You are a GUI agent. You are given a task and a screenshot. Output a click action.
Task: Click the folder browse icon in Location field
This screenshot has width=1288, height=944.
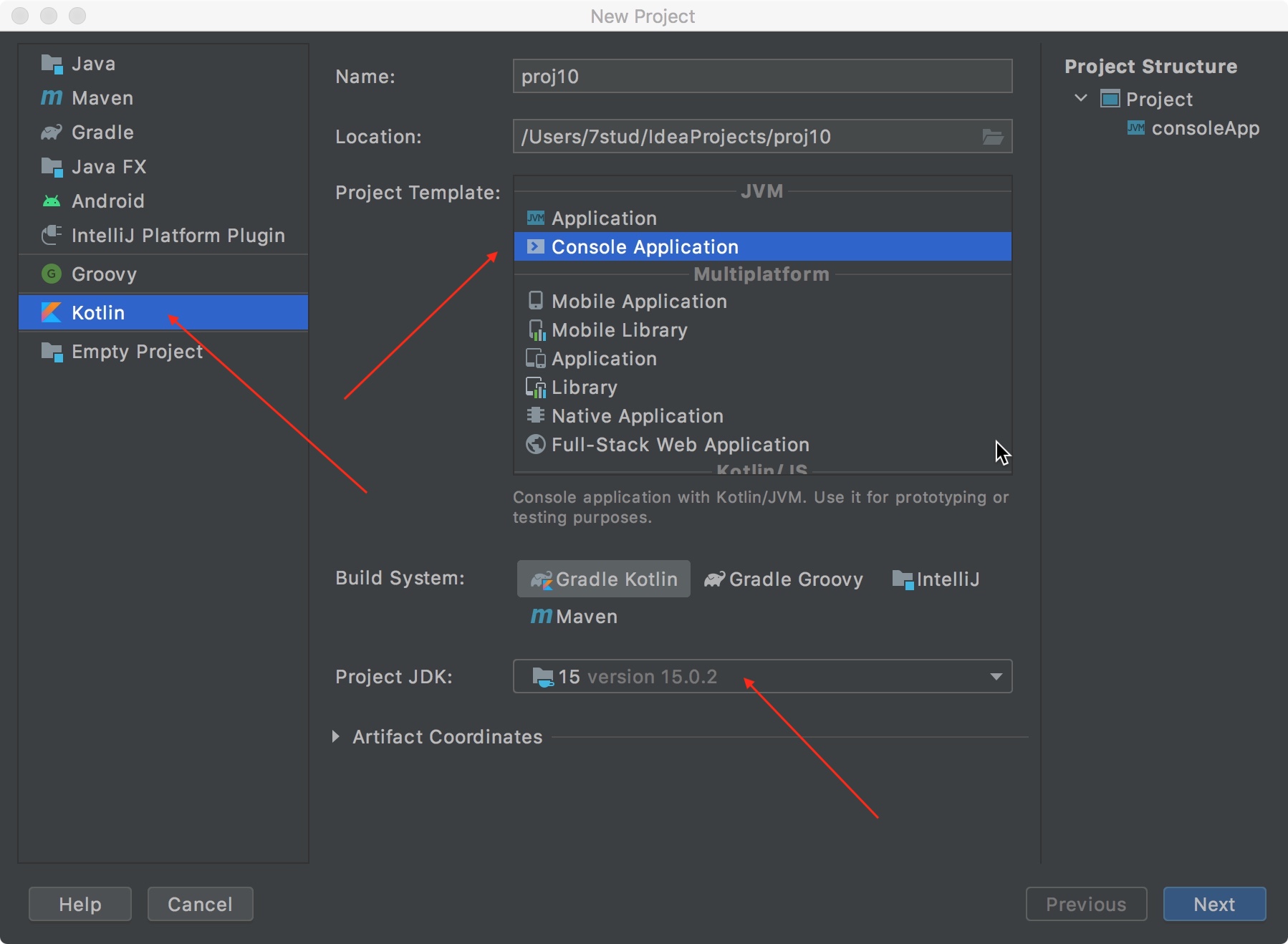click(992, 137)
